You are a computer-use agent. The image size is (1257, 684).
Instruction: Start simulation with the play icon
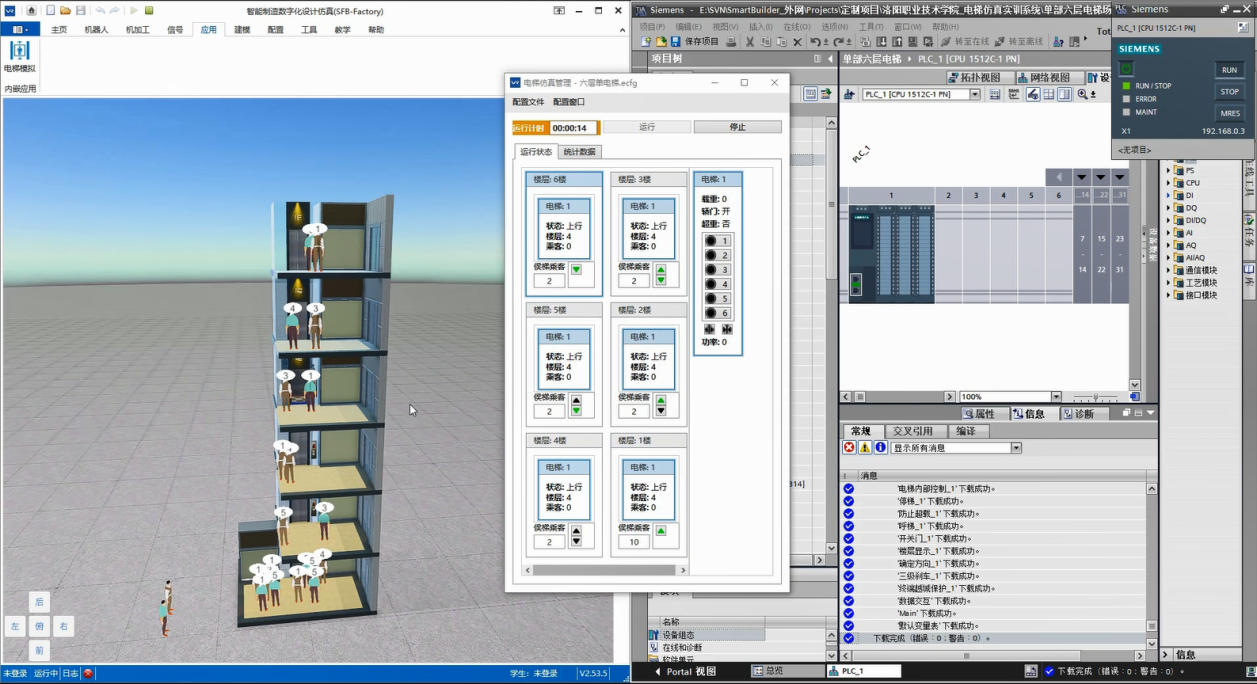134,10
